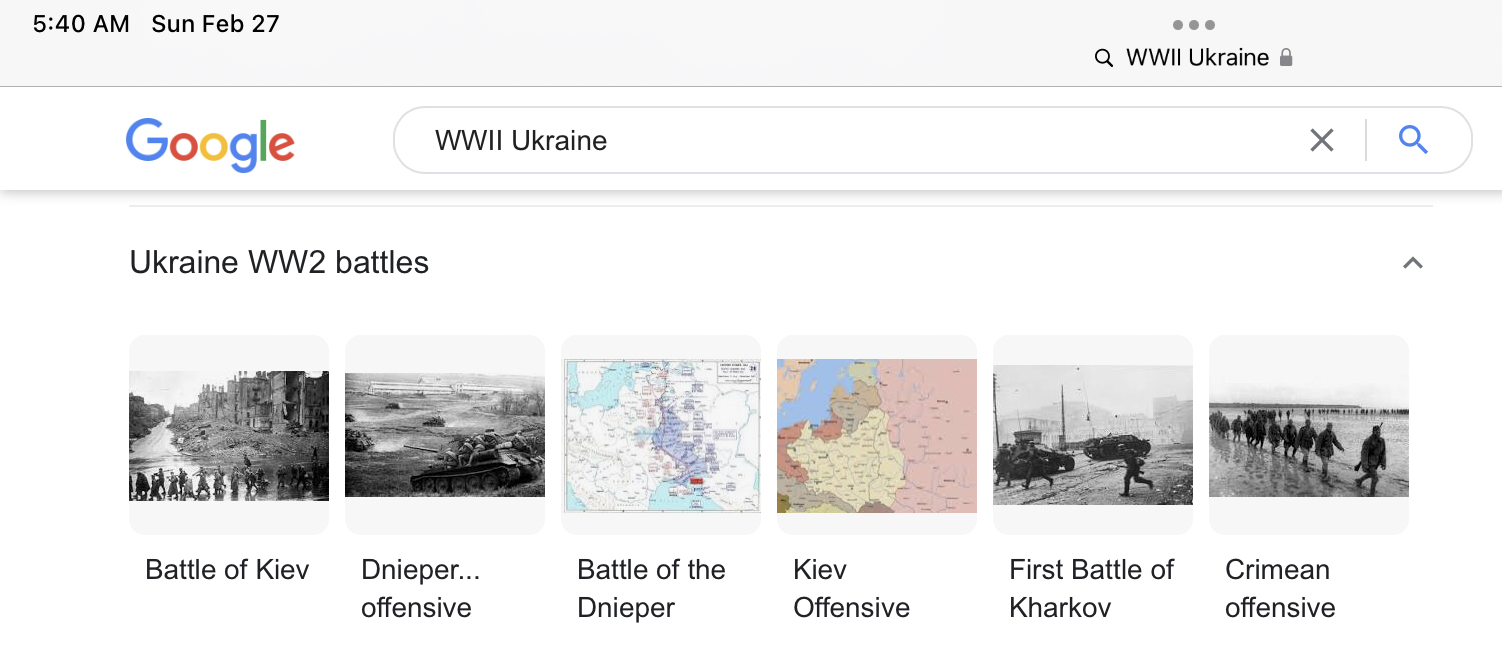Click the Battle of Kiev label
This screenshot has width=1502, height=647.
click(227, 570)
